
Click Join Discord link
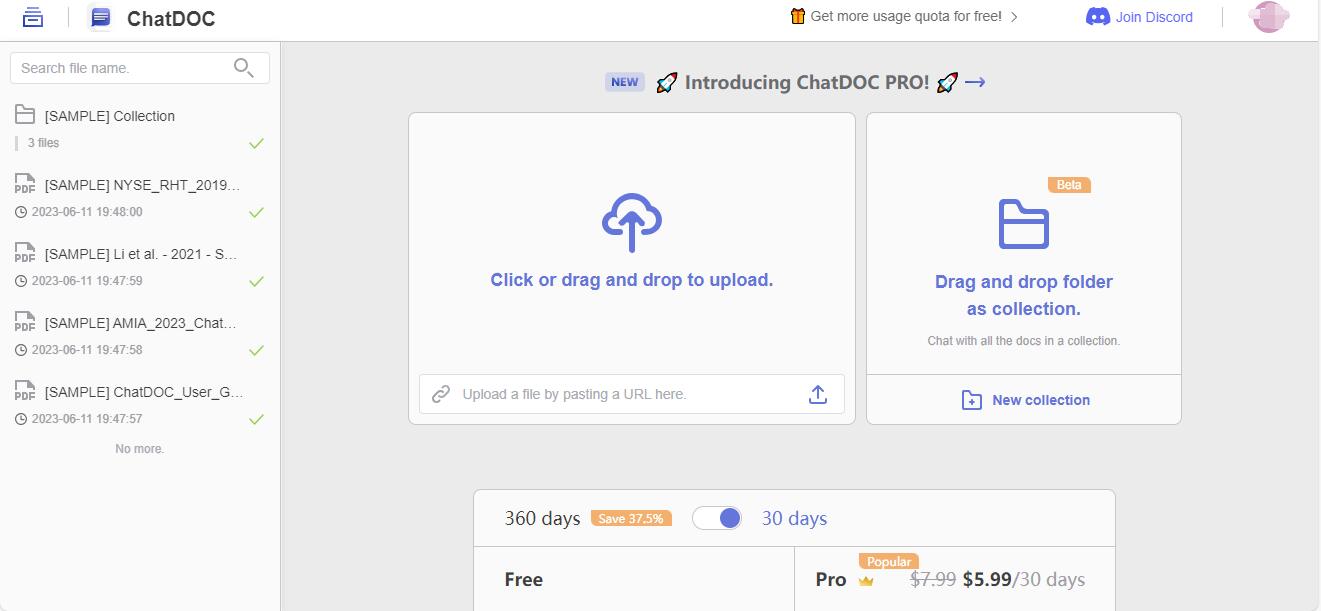click(1154, 17)
